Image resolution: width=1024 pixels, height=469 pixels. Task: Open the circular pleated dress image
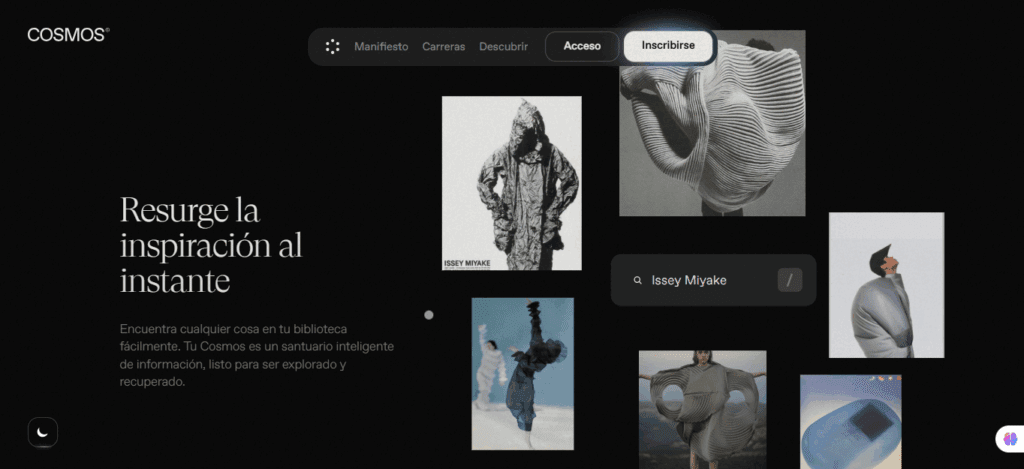point(702,410)
